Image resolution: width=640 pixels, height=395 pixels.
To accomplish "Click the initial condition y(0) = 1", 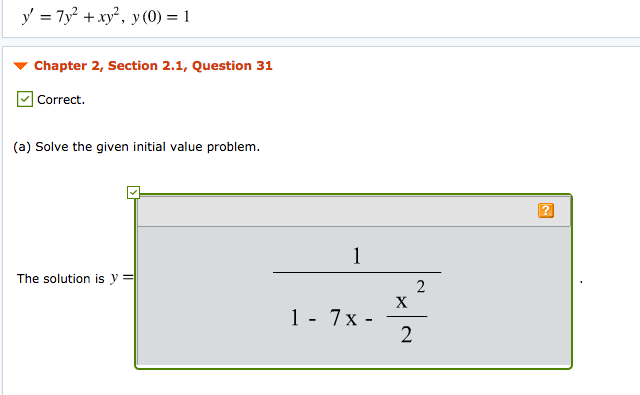I will (x=161, y=17).
